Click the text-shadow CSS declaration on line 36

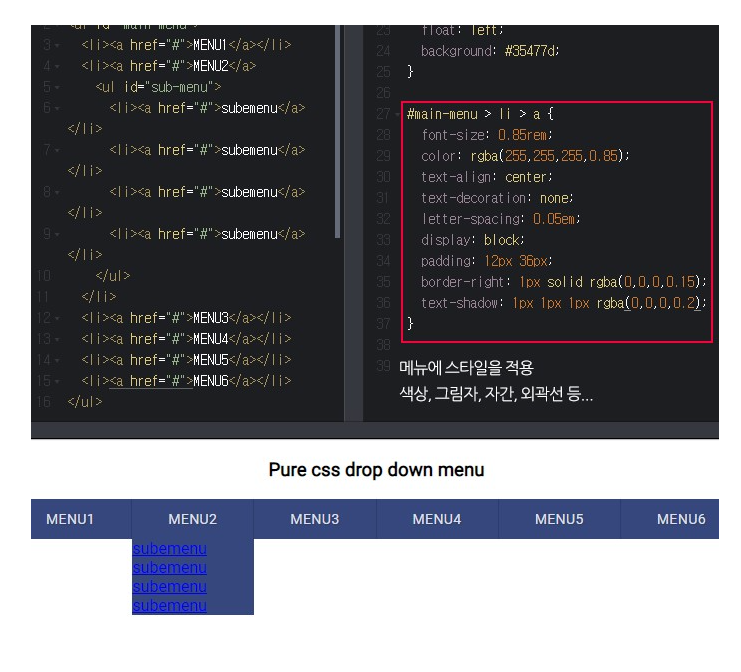click(x=564, y=302)
